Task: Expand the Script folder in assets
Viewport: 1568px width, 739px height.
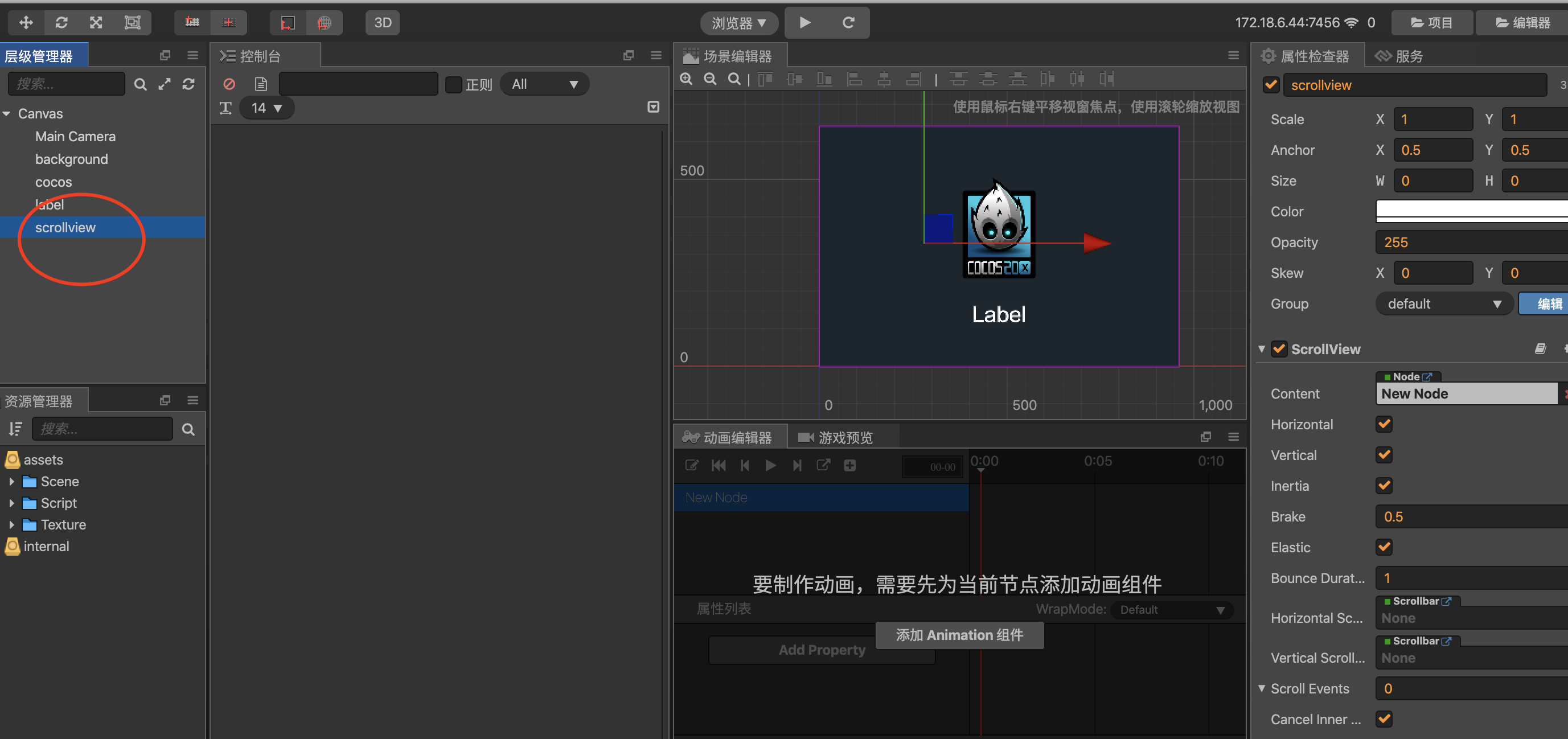Action: (11, 503)
